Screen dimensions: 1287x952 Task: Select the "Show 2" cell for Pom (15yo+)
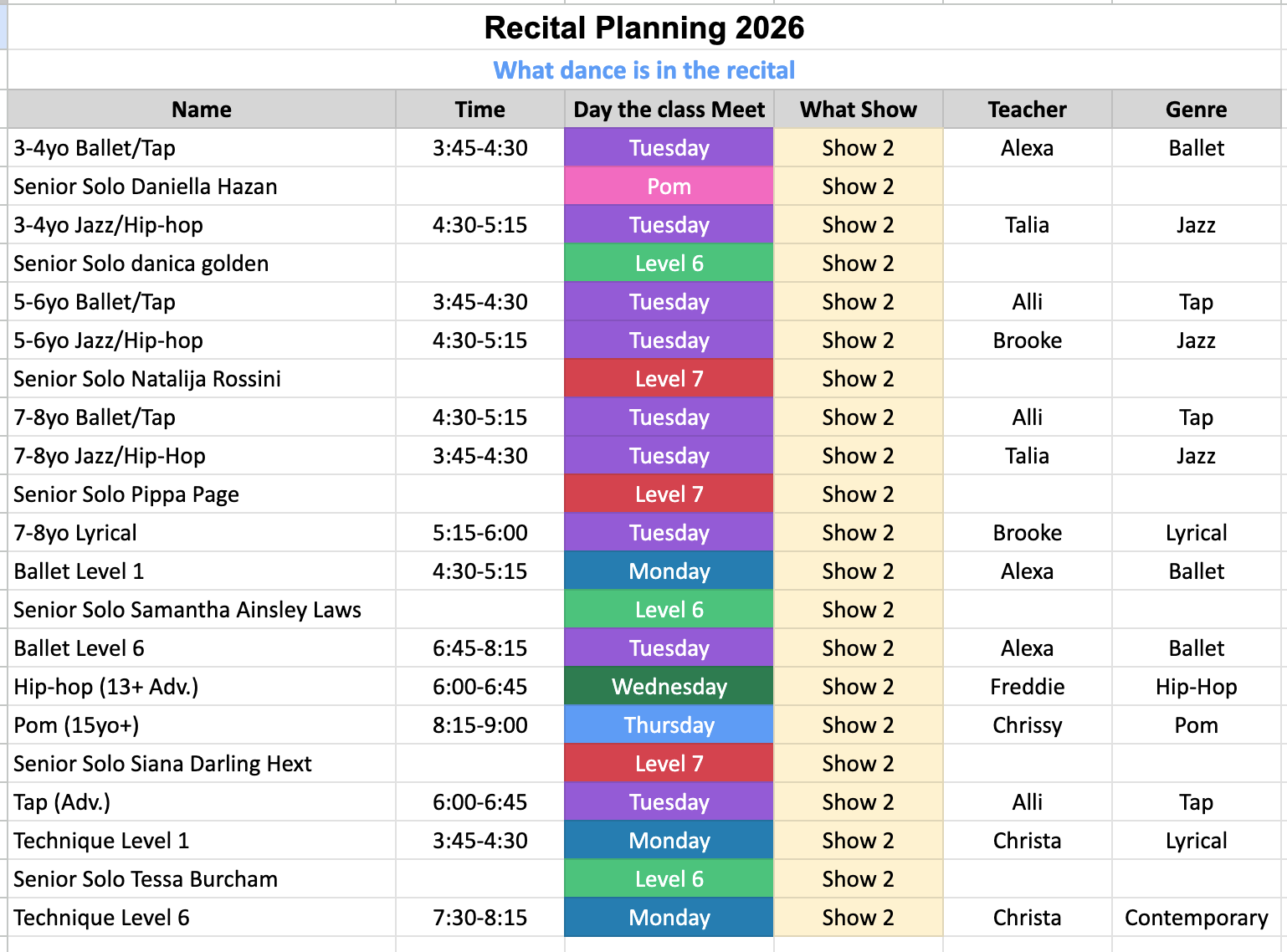coord(858,725)
